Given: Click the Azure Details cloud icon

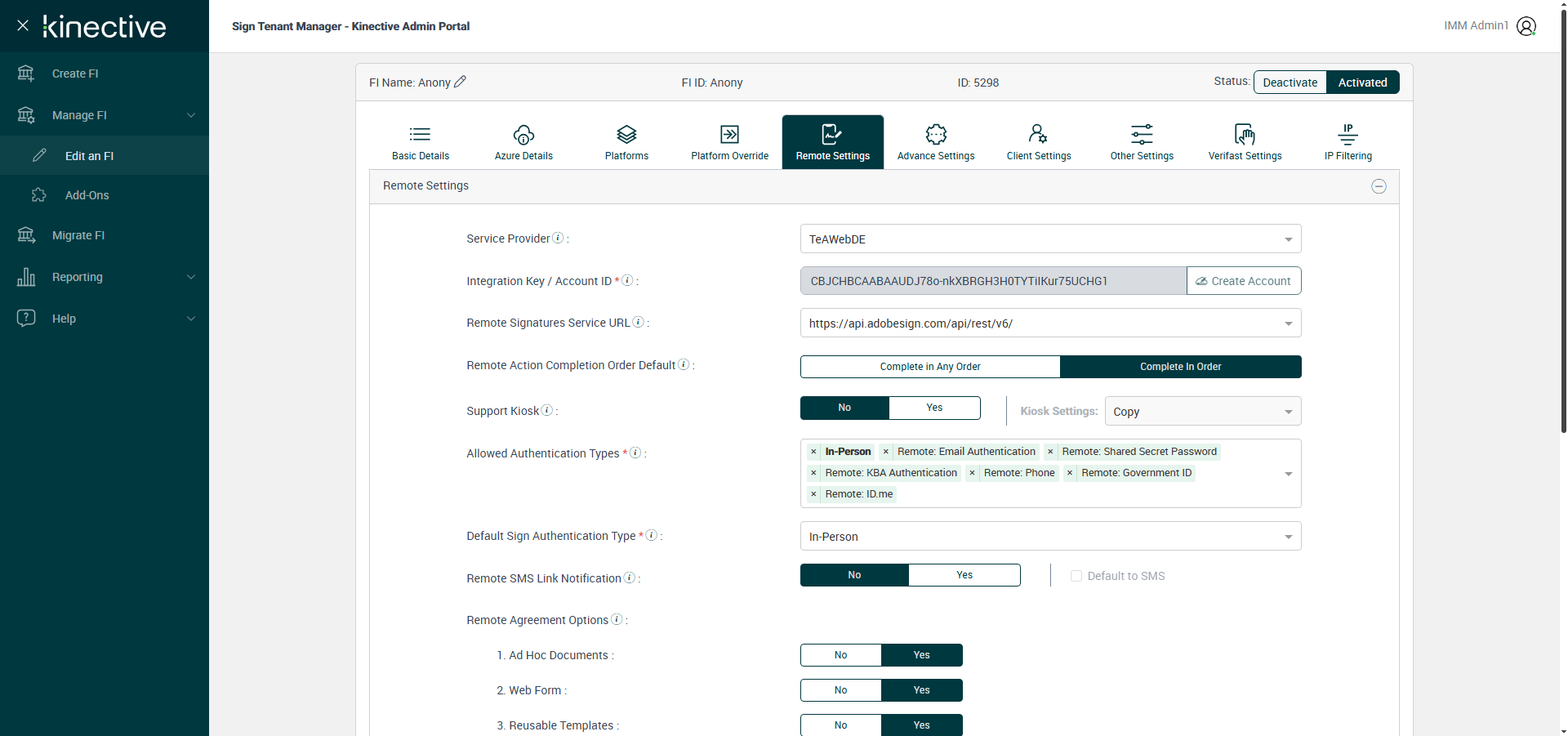Looking at the screenshot, I should tap(523, 134).
